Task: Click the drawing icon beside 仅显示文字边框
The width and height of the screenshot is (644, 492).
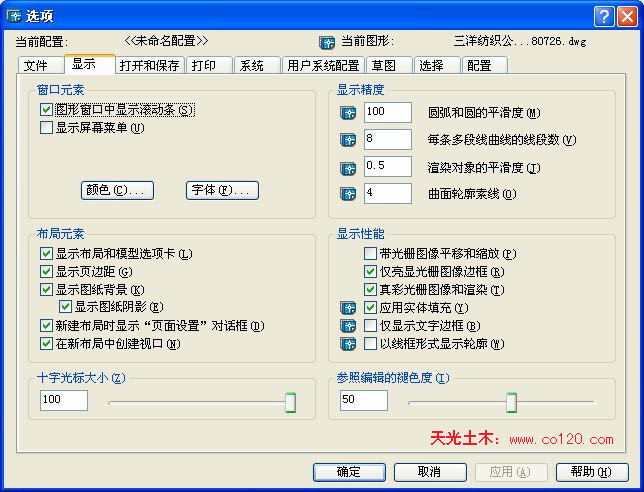Action: [x=348, y=326]
